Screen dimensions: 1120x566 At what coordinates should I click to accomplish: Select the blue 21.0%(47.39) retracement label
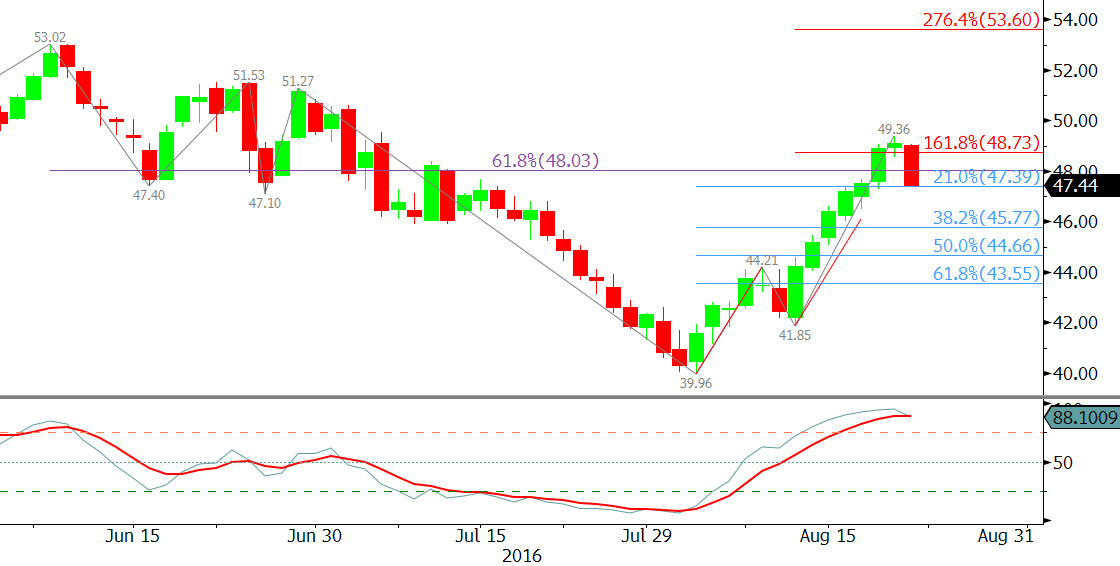pyautogui.click(x=986, y=177)
